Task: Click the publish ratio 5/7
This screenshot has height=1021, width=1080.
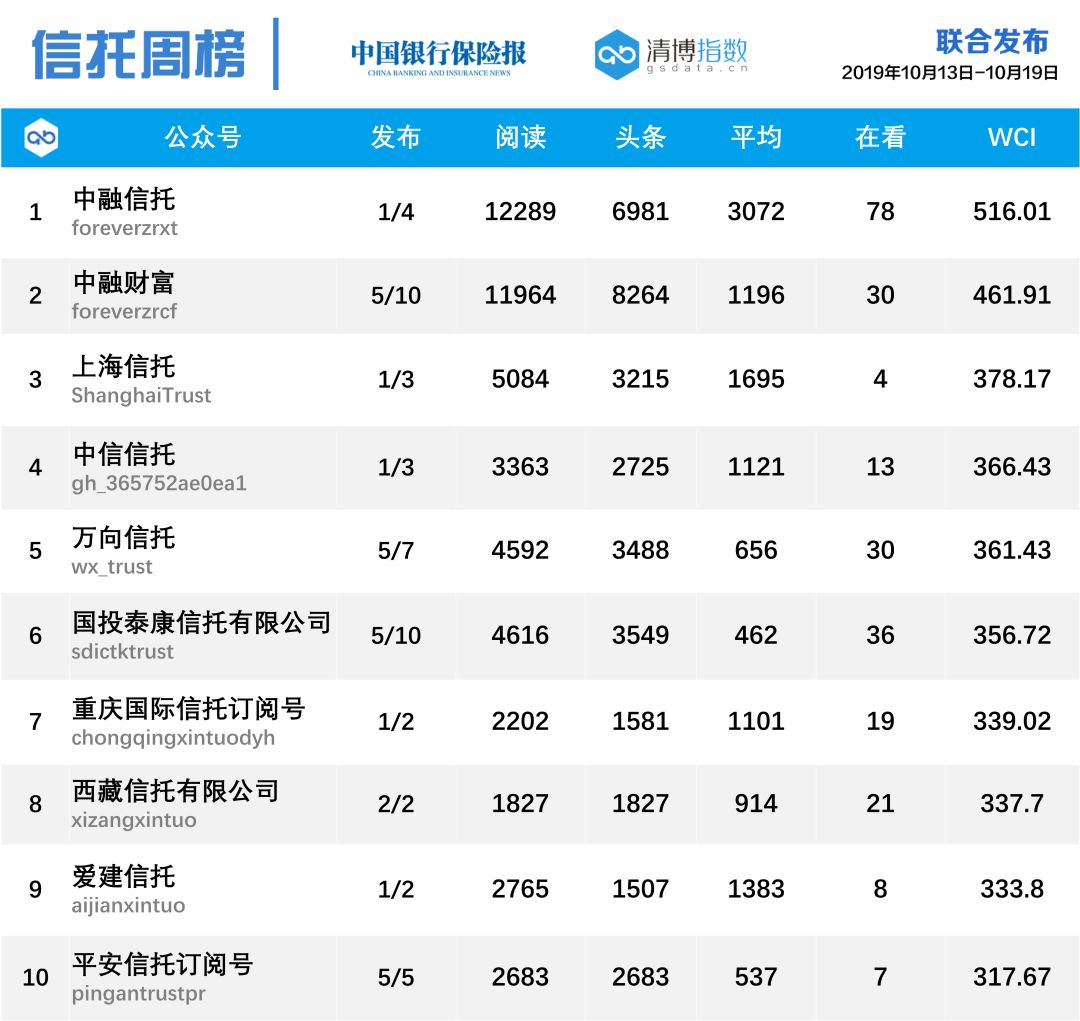Action: (396, 550)
